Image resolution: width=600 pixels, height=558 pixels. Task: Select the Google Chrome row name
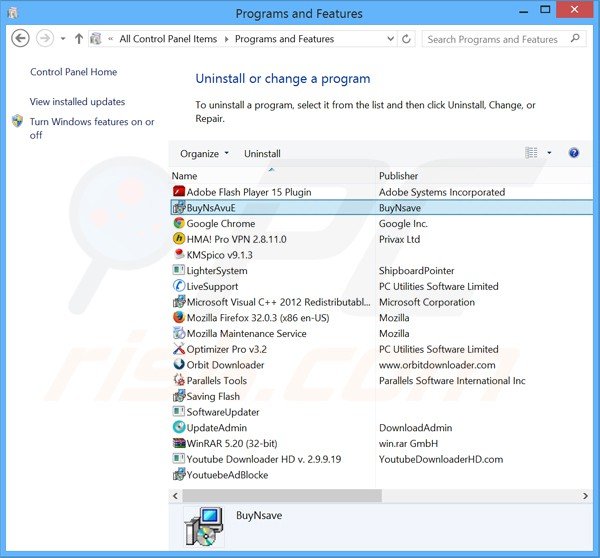click(x=220, y=223)
